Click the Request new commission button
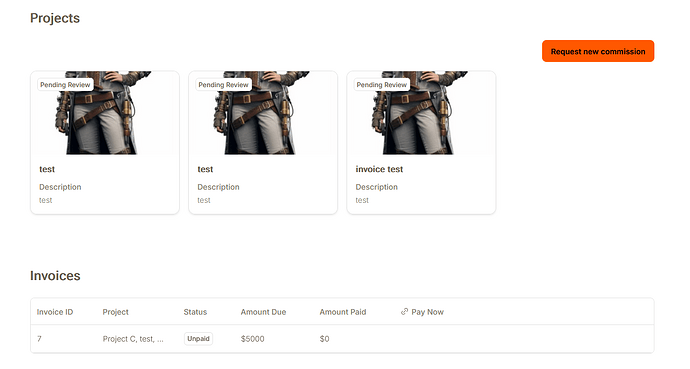Image resolution: width=690 pixels, height=369 pixels. click(598, 51)
